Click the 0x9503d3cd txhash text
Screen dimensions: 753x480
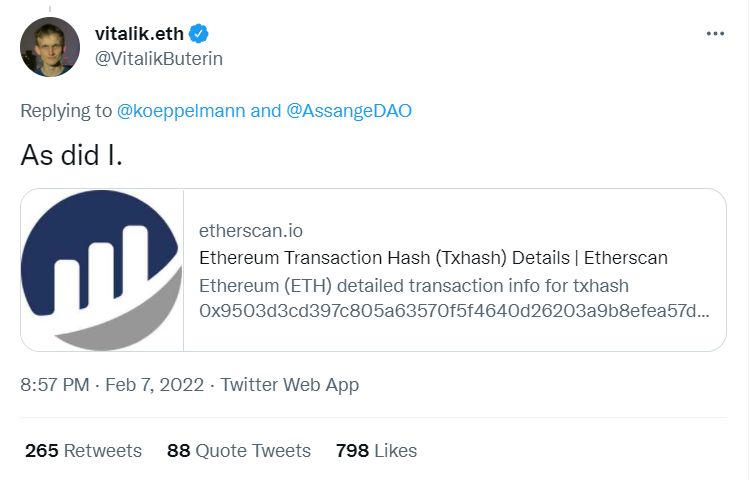pos(454,310)
